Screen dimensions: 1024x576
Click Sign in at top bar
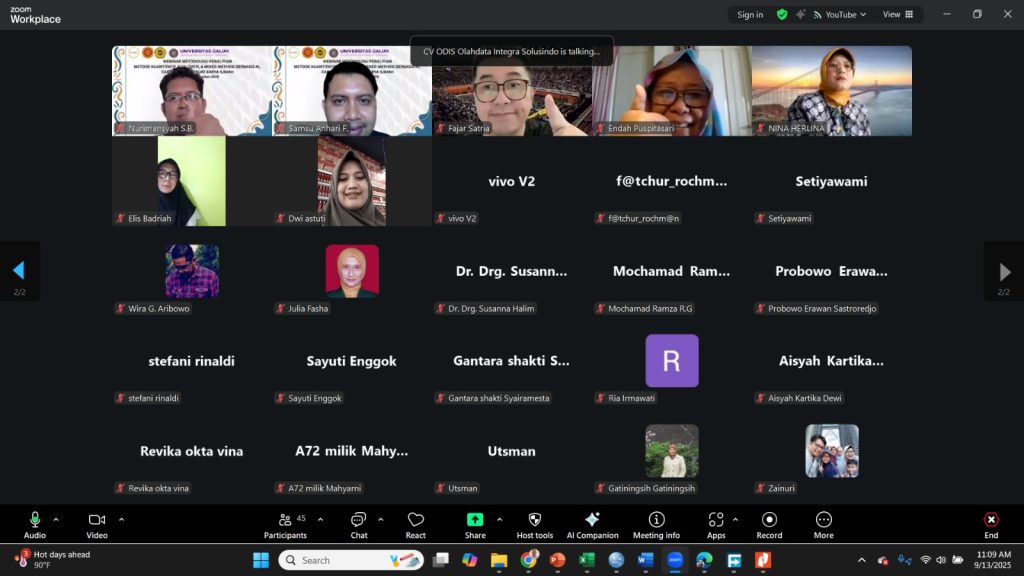pos(750,15)
